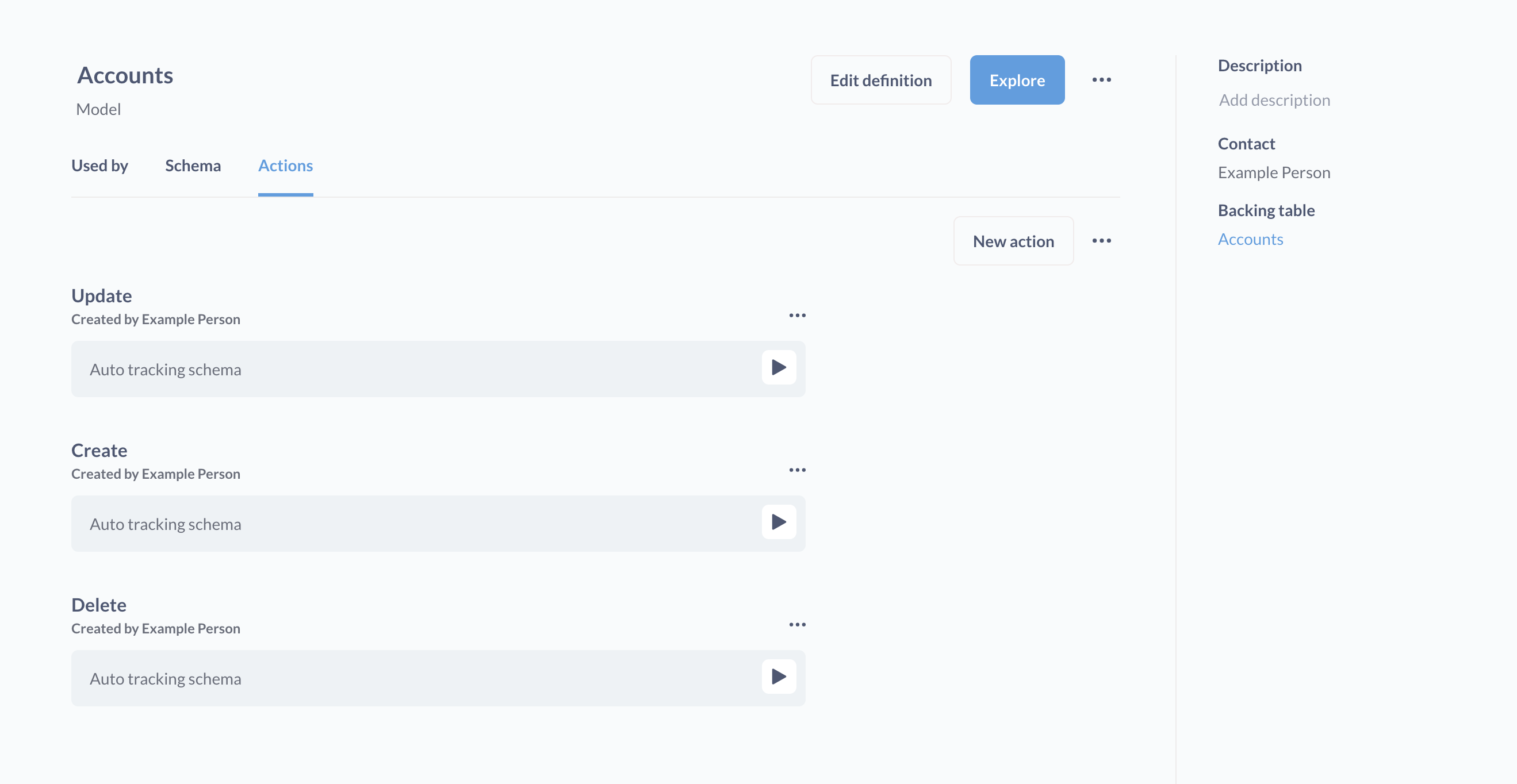This screenshot has width=1517, height=784.
Task: Run the Create action play icon
Action: click(x=779, y=522)
